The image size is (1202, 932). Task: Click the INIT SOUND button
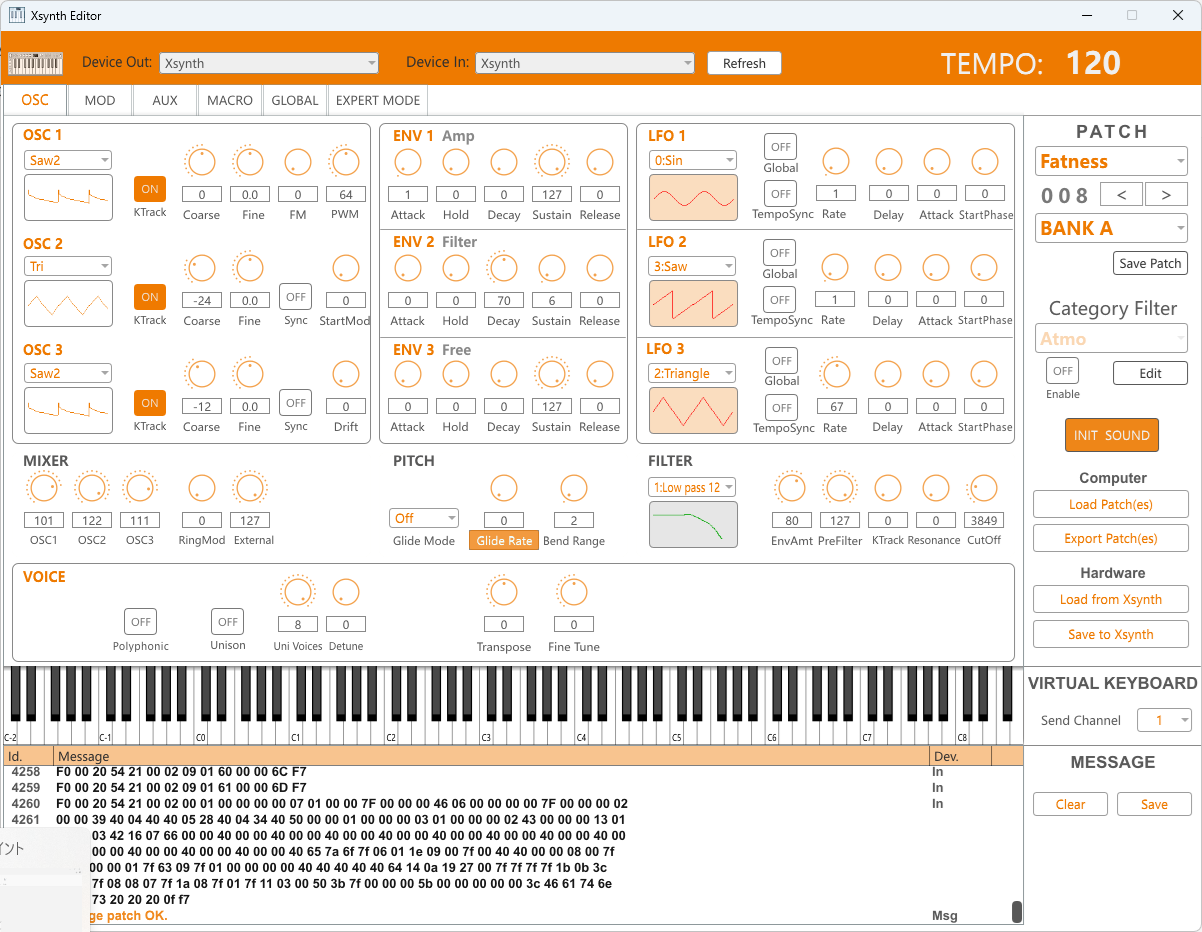[1111, 435]
